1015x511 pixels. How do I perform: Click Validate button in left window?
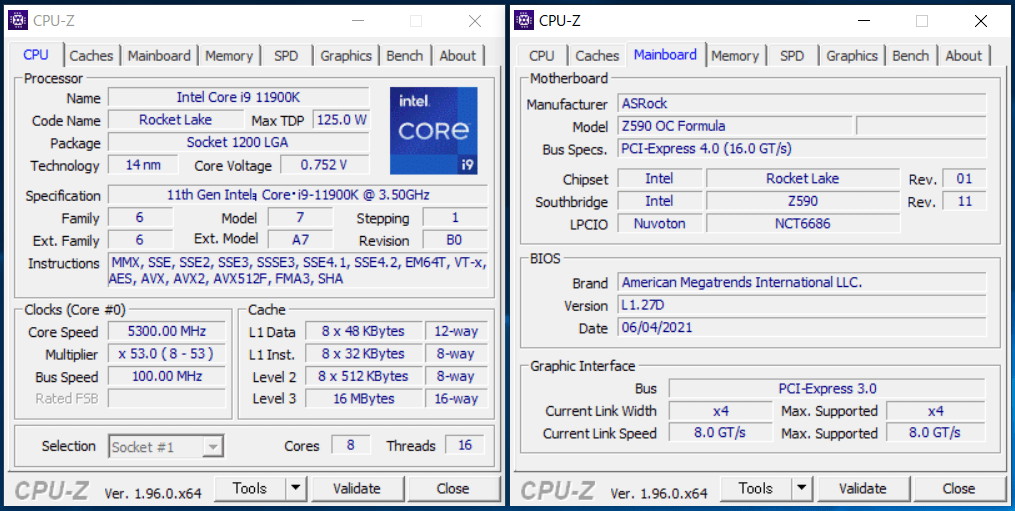[x=357, y=489]
